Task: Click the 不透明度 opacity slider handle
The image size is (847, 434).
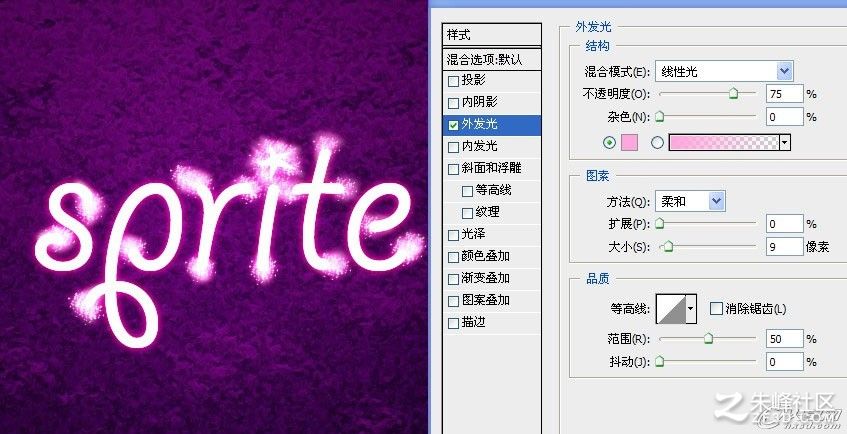Action: [733, 94]
